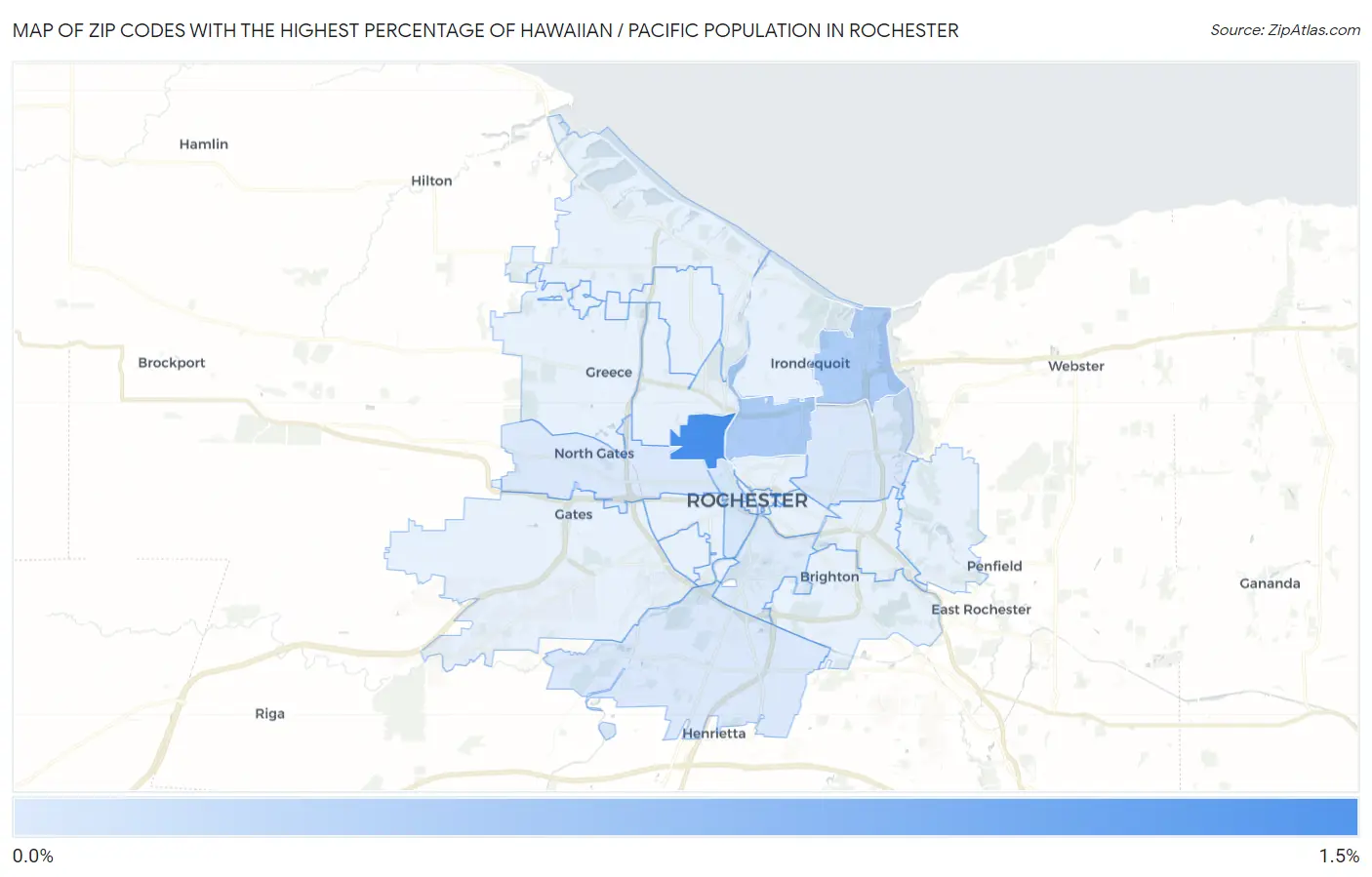Click the Penfield label
This screenshot has width=1372, height=877.
pyautogui.click(x=994, y=566)
